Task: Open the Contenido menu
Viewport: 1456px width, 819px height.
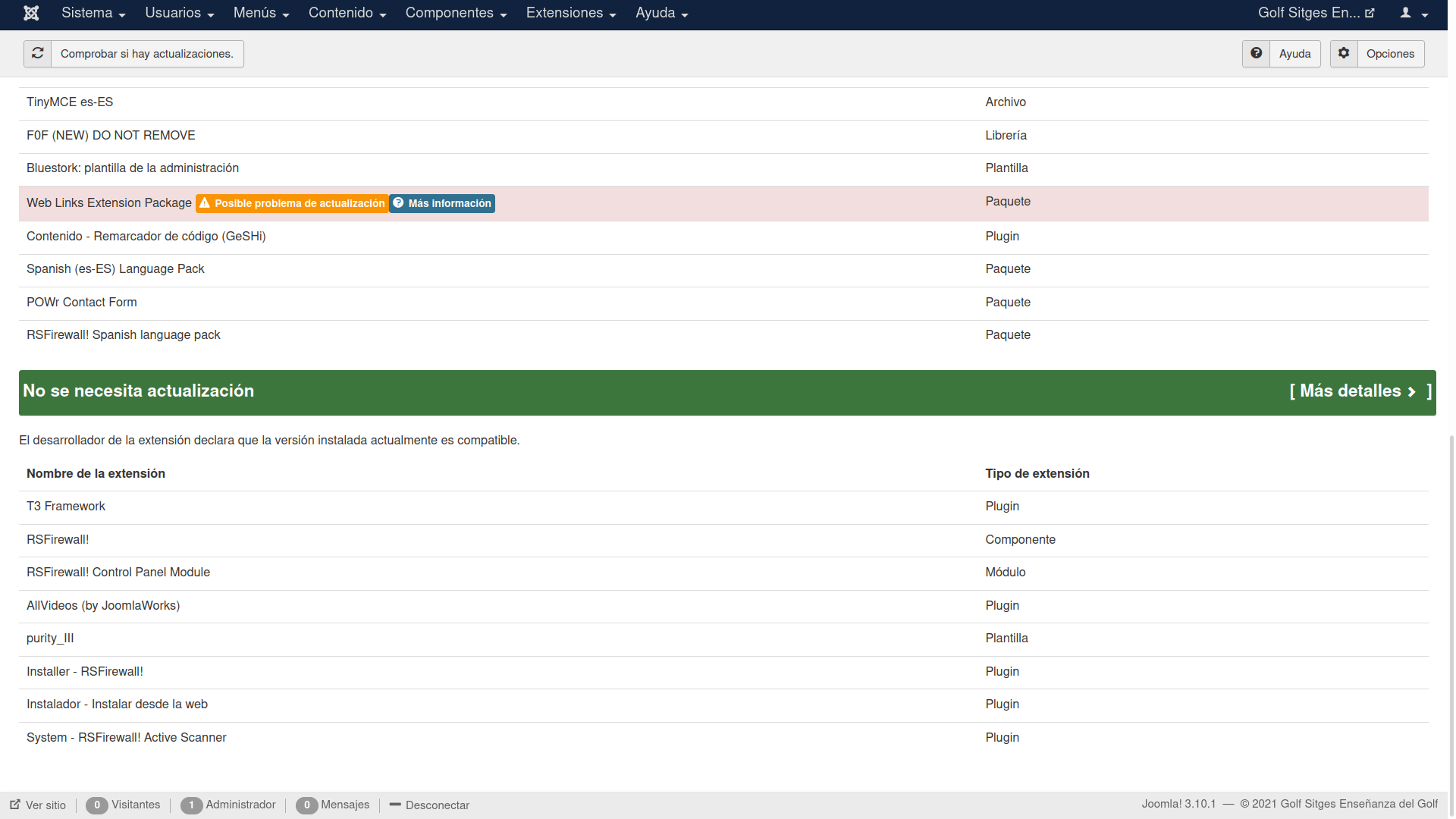Action: coord(347,13)
